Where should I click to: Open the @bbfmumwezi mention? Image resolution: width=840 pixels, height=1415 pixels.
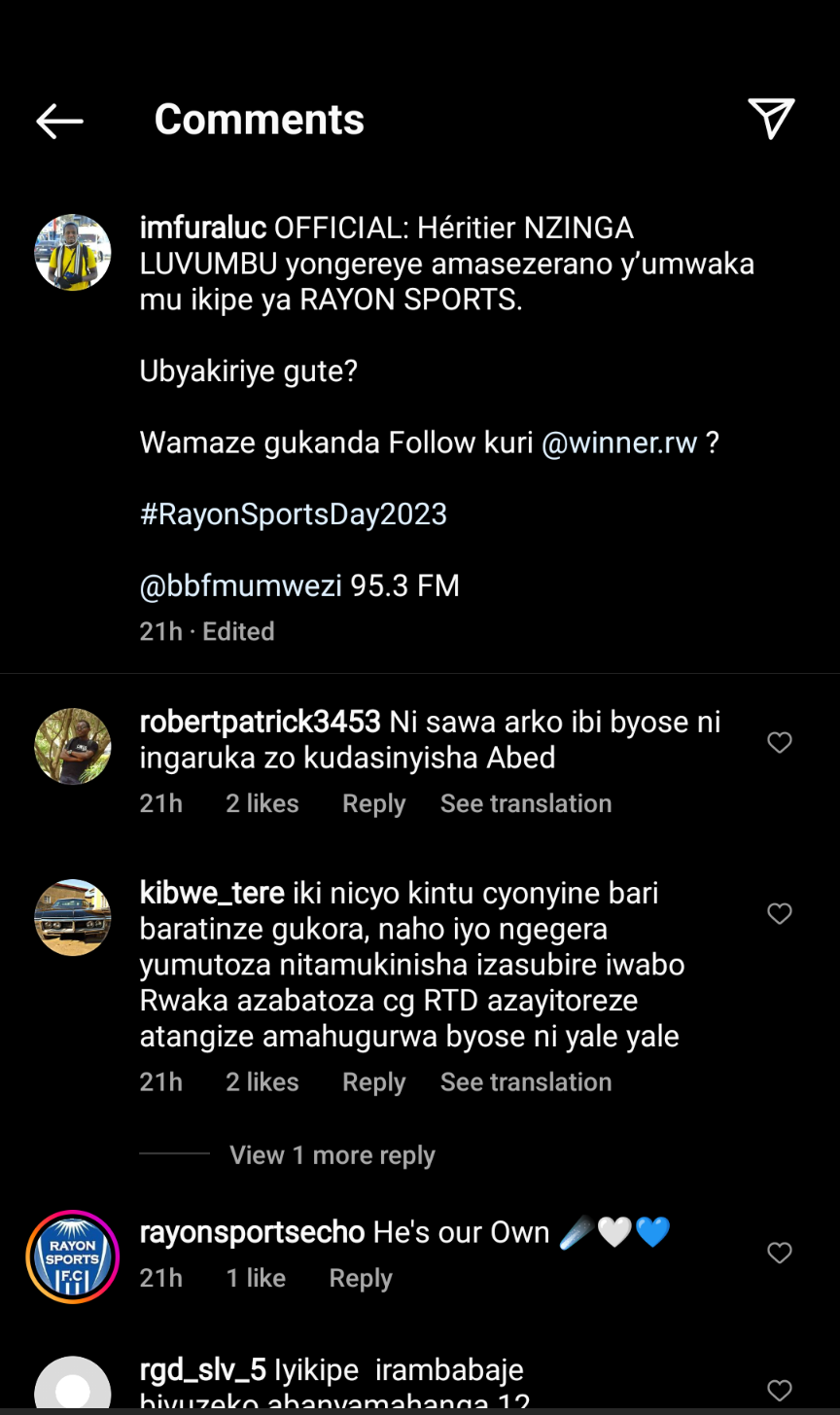(241, 586)
